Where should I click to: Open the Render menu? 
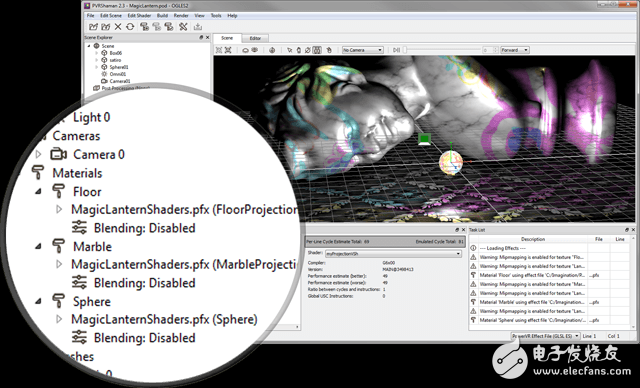181,16
